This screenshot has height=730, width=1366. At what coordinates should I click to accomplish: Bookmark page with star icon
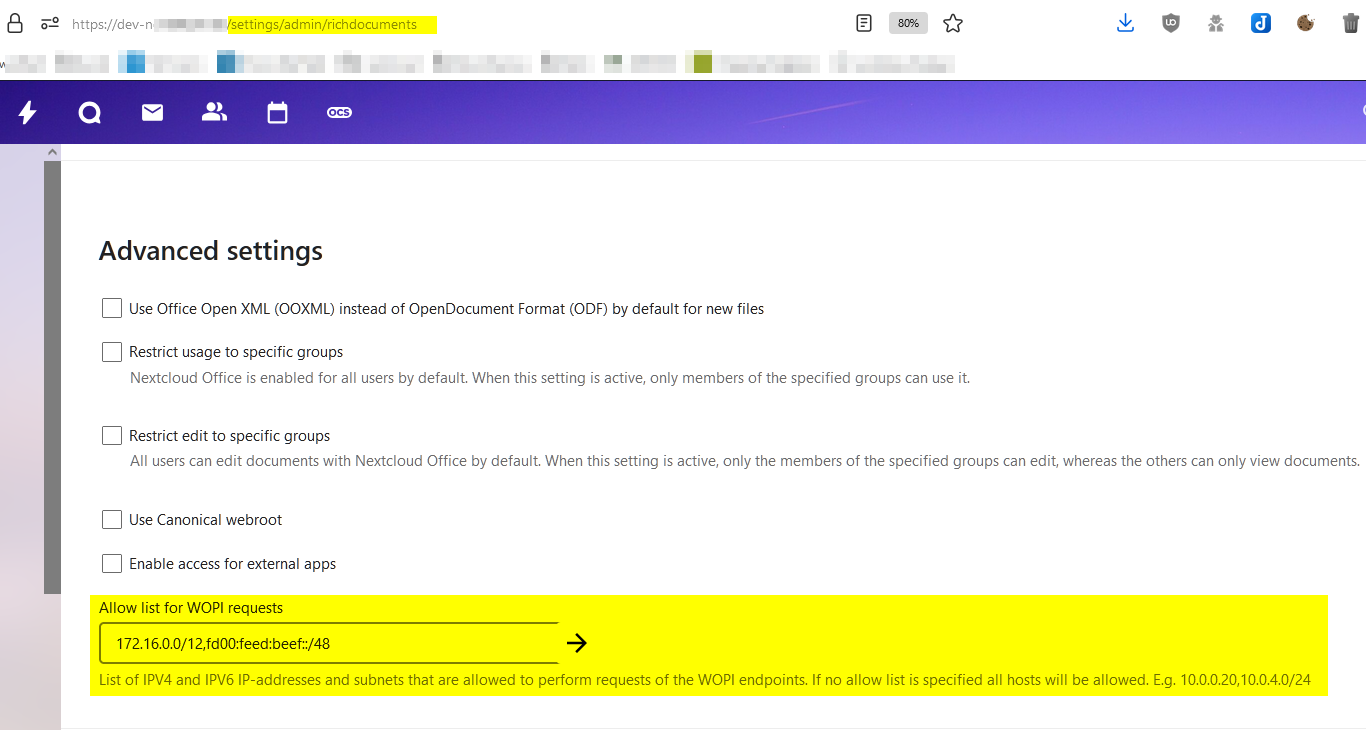pos(953,23)
